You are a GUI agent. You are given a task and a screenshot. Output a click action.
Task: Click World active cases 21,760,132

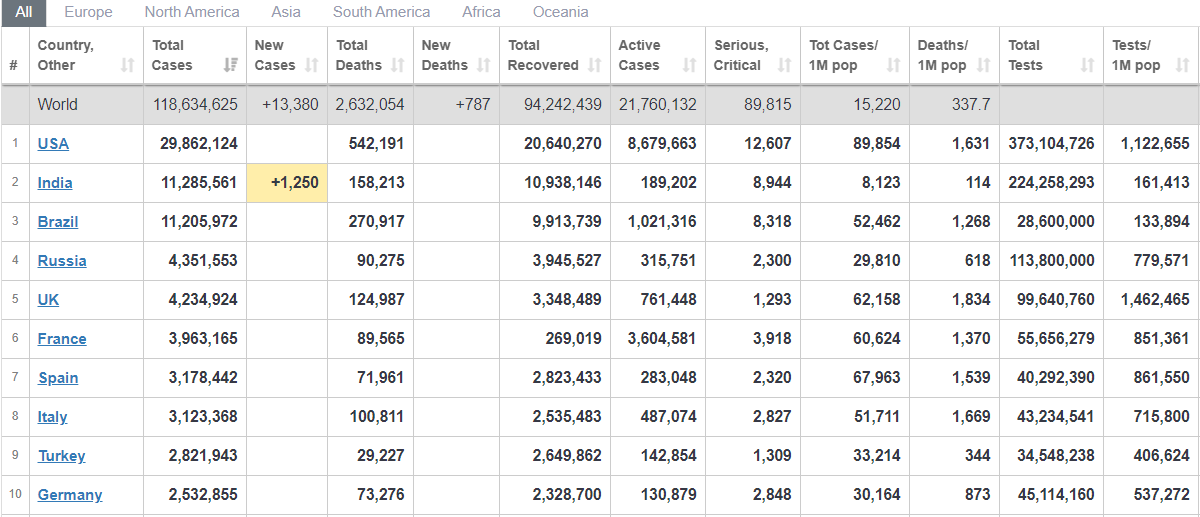pyautogui.click(x=658, y=104)
